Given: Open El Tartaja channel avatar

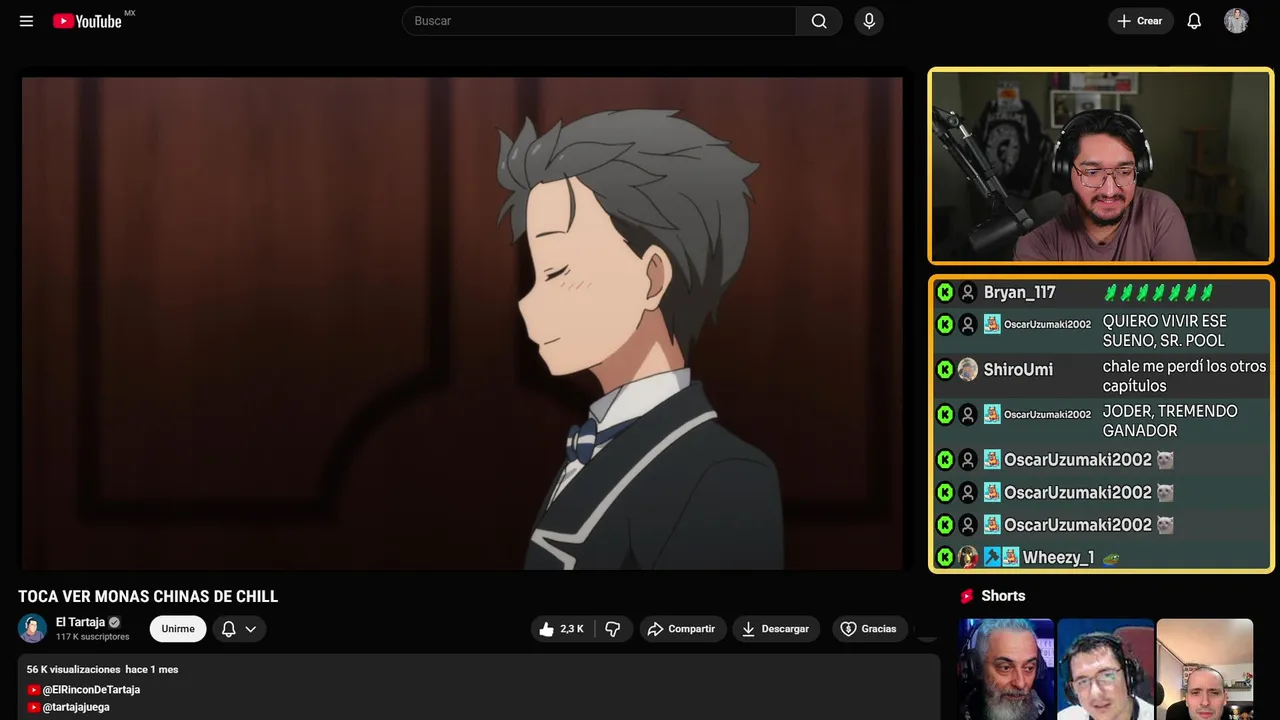Looking at the screenshot, I should 32,628.
